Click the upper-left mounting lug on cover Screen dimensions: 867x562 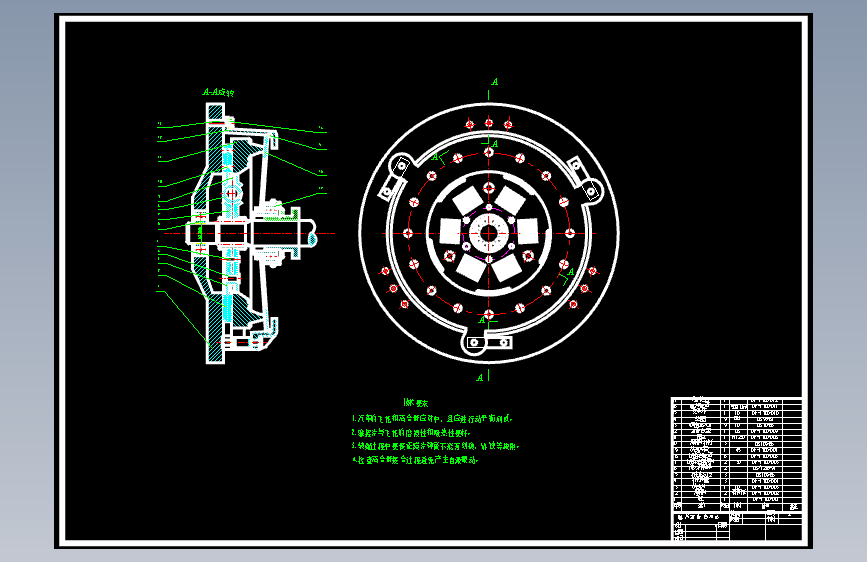(395, 176)
